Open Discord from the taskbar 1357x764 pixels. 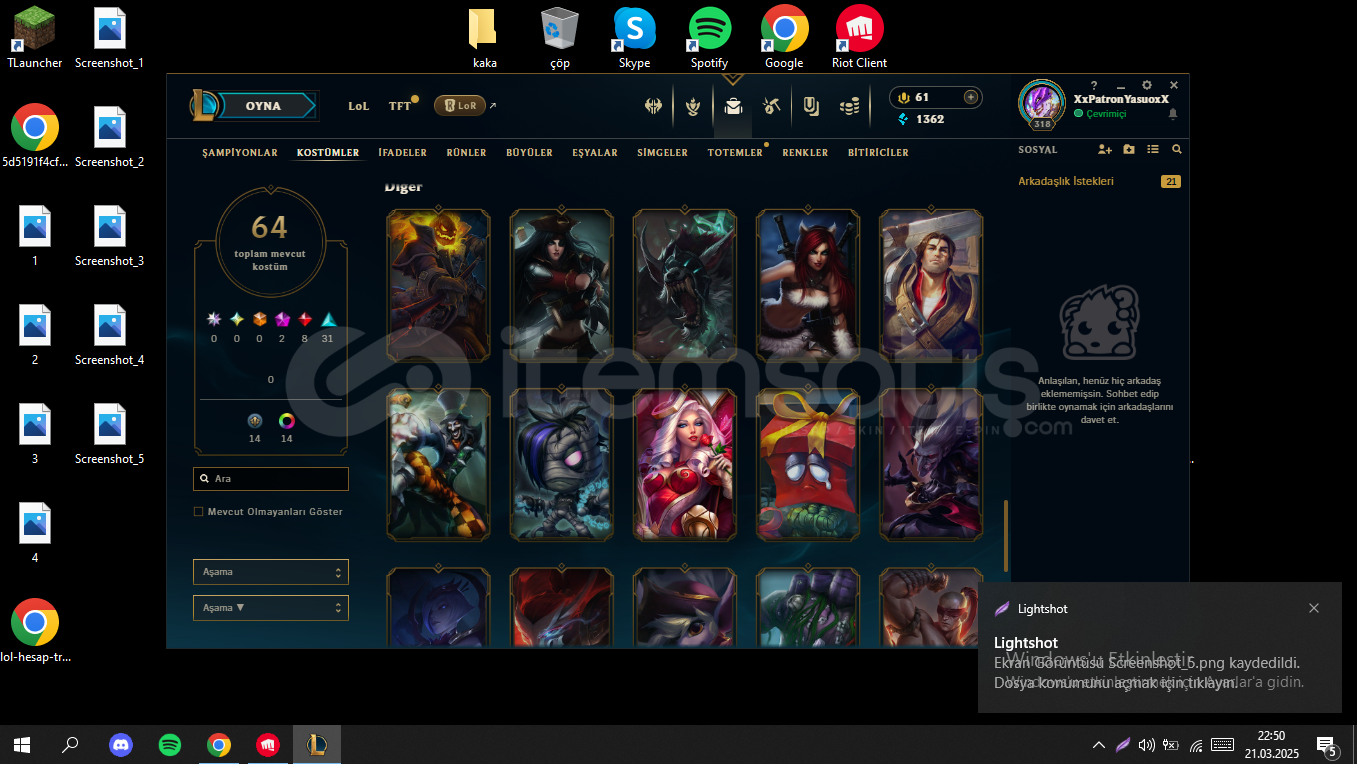click(121, 745)
